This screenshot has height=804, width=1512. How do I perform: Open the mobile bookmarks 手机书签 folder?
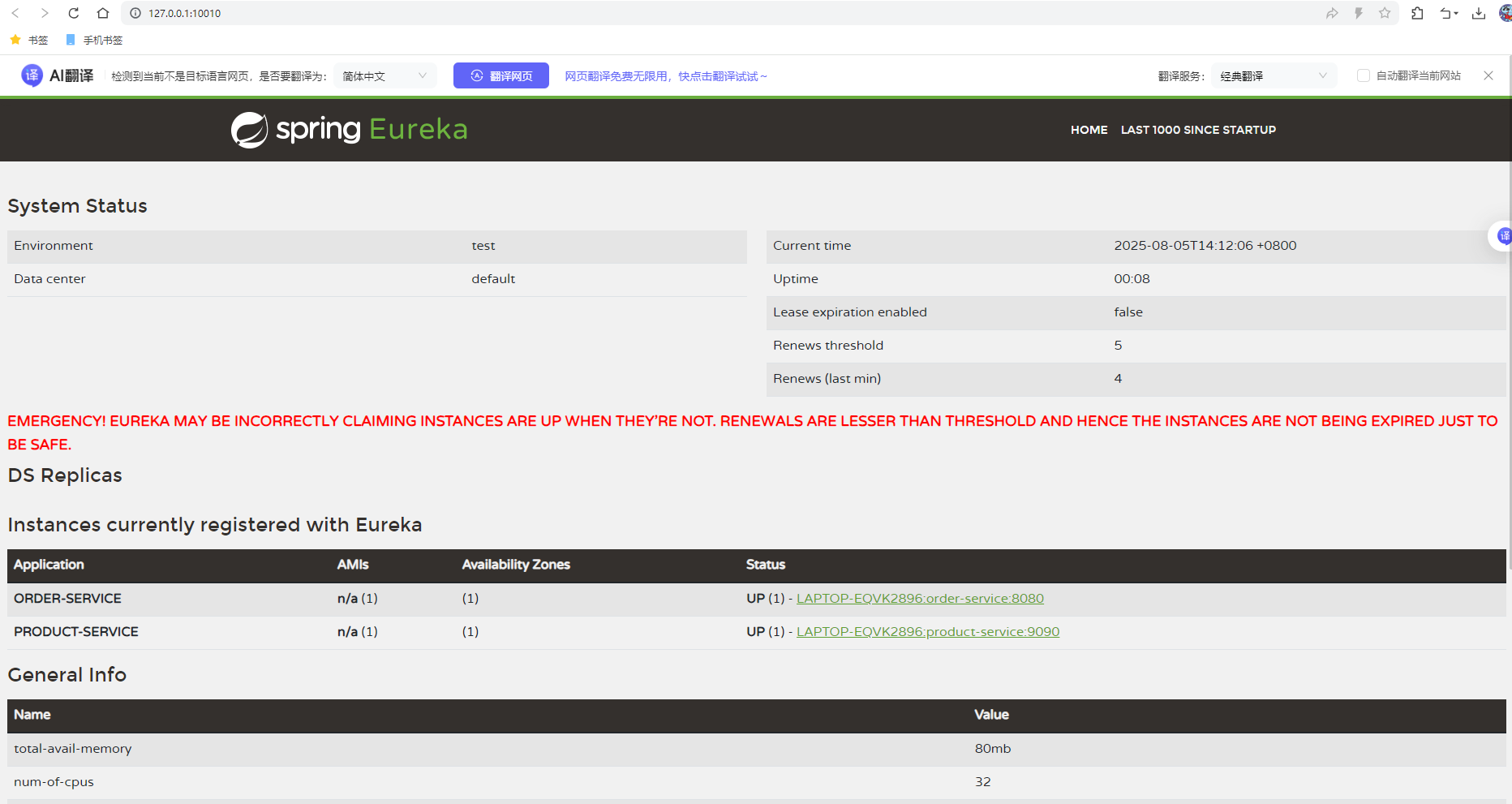(94, 40)
